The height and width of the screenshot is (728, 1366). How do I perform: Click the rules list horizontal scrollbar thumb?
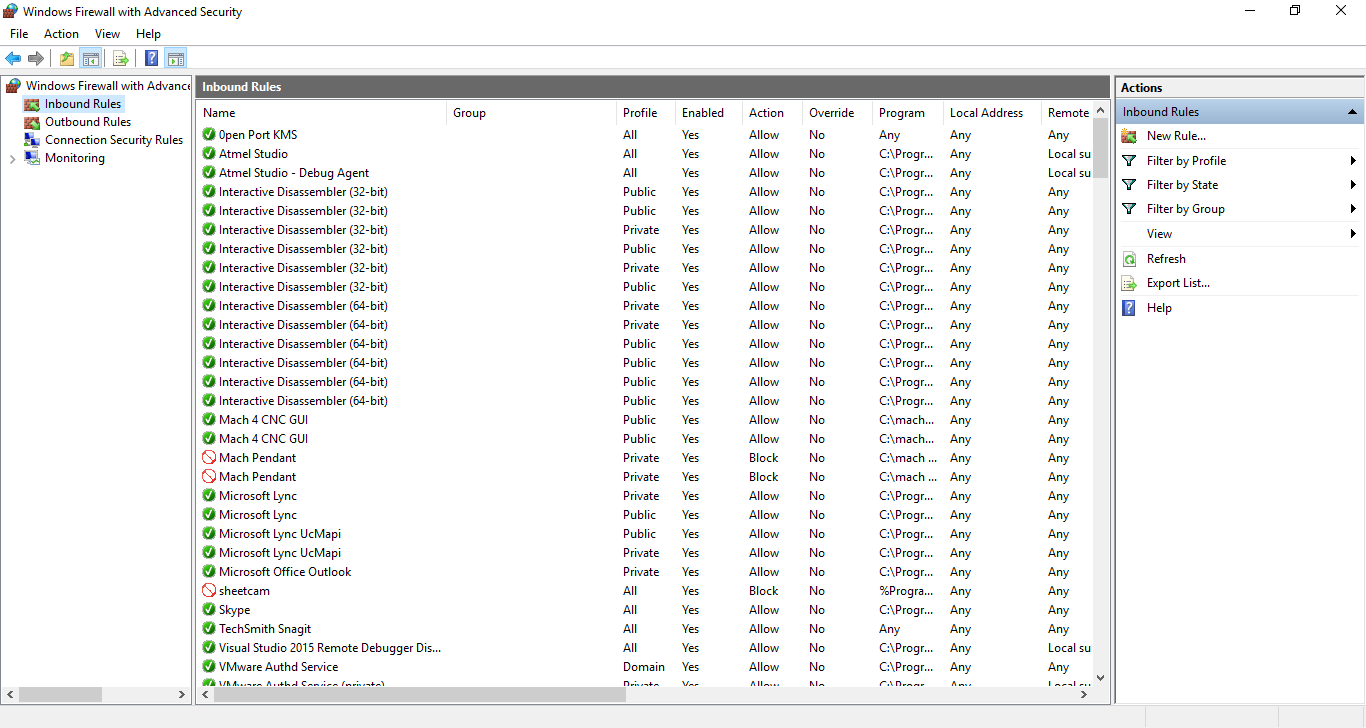click(420, 694)
